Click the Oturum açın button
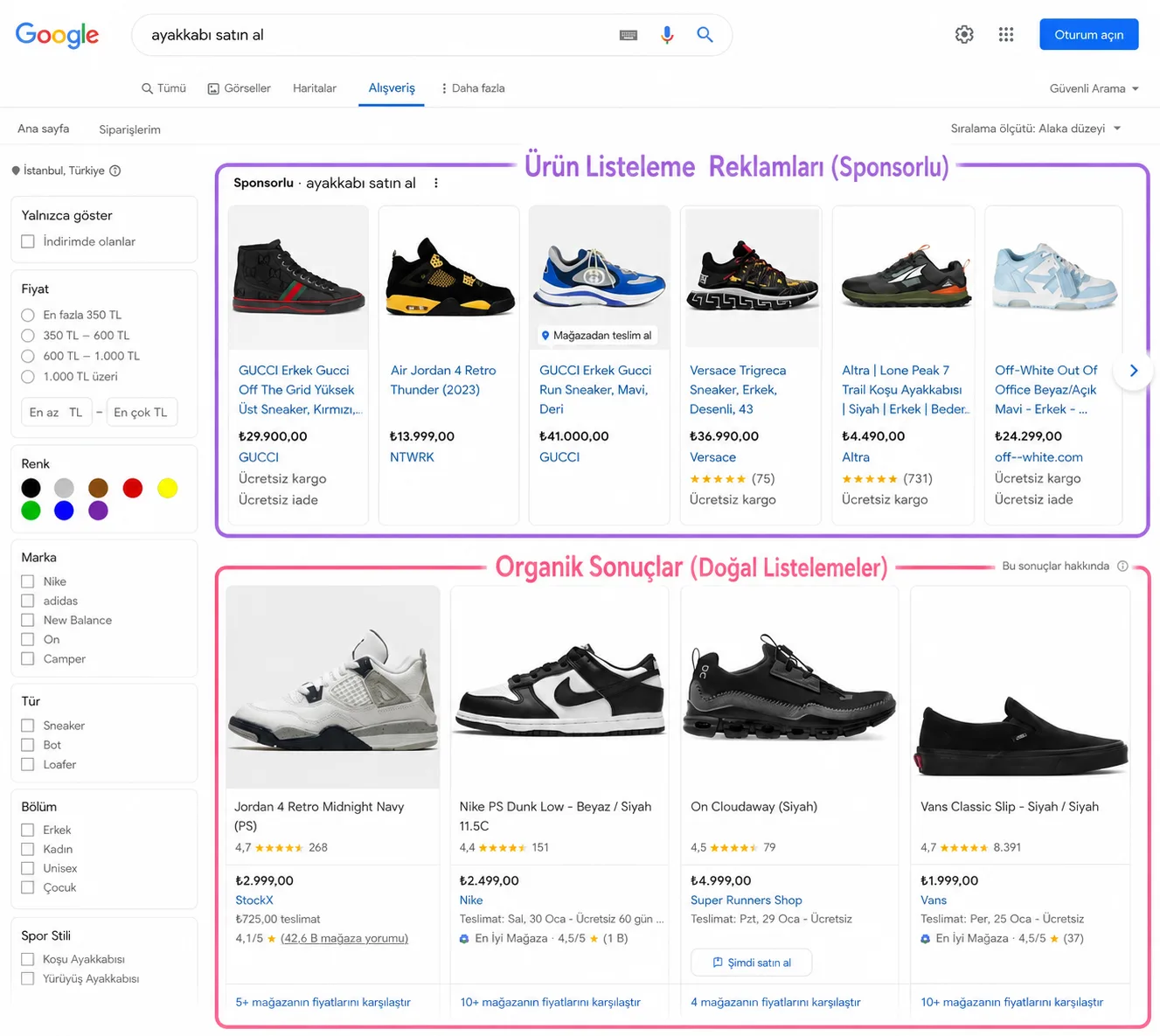The image size is (1160, 1036). point(1089,35)
